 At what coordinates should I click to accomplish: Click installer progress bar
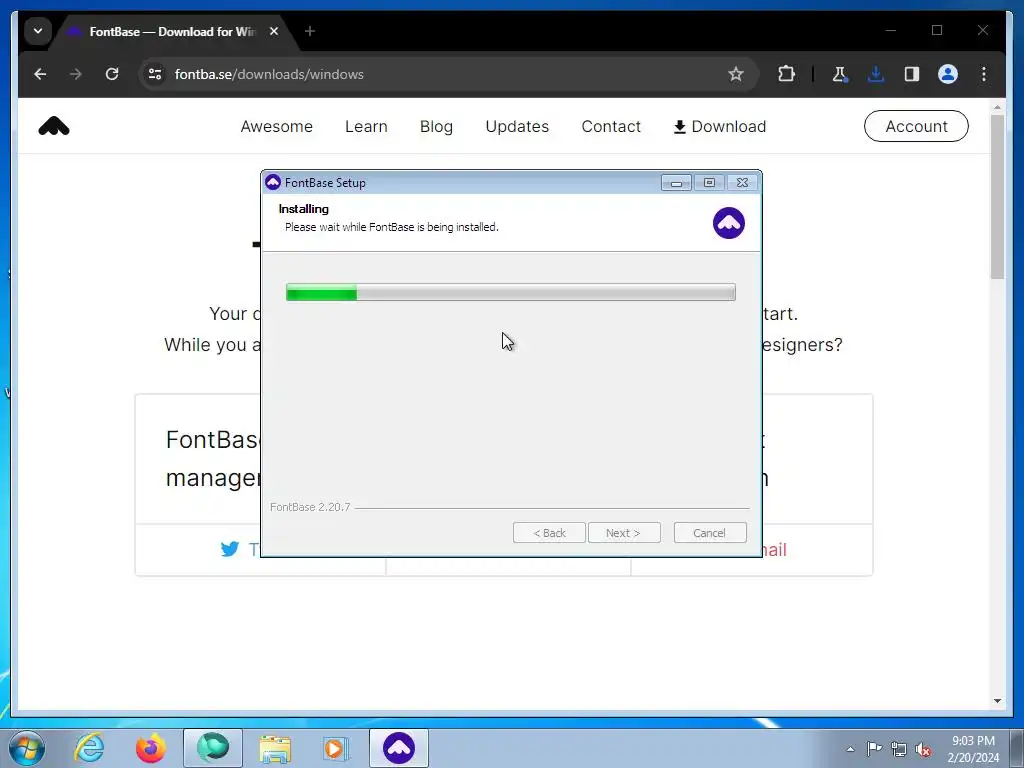(511, 292)
